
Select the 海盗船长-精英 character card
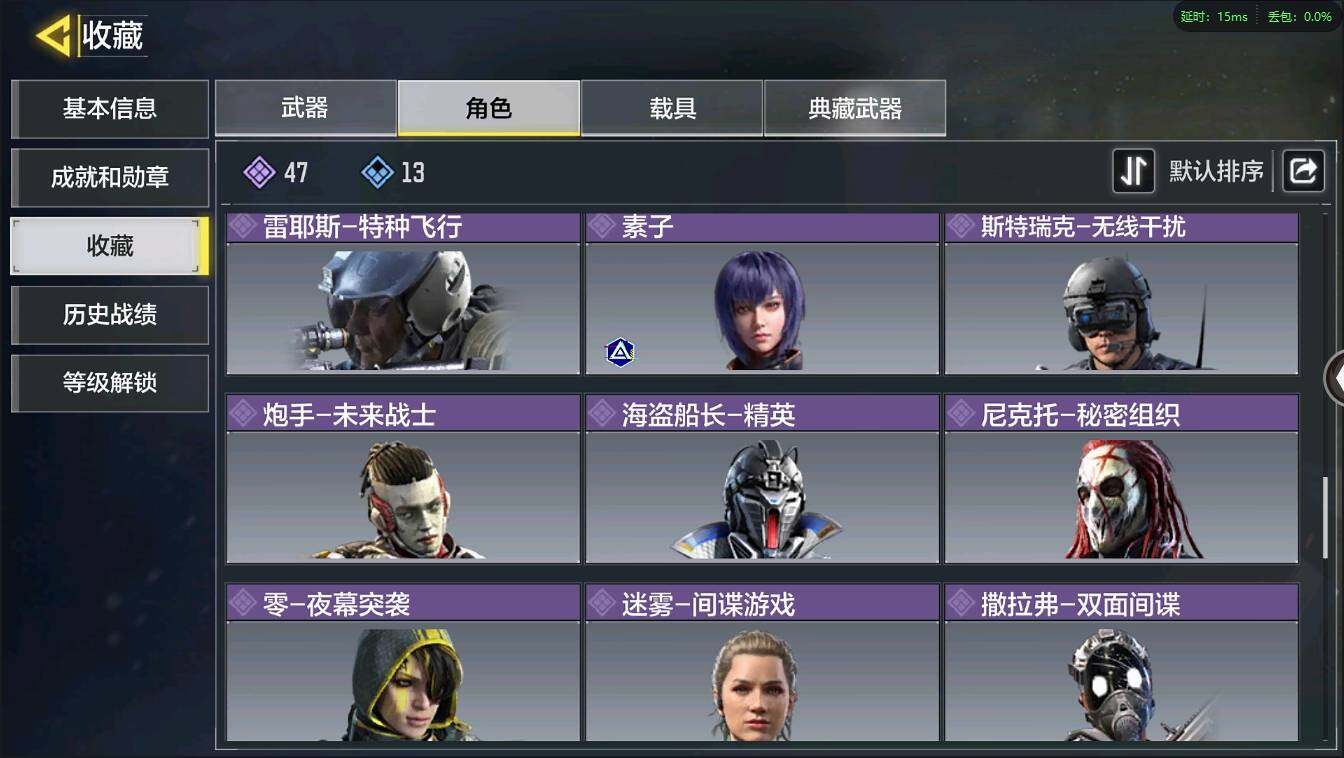click(x=762, y=479)
